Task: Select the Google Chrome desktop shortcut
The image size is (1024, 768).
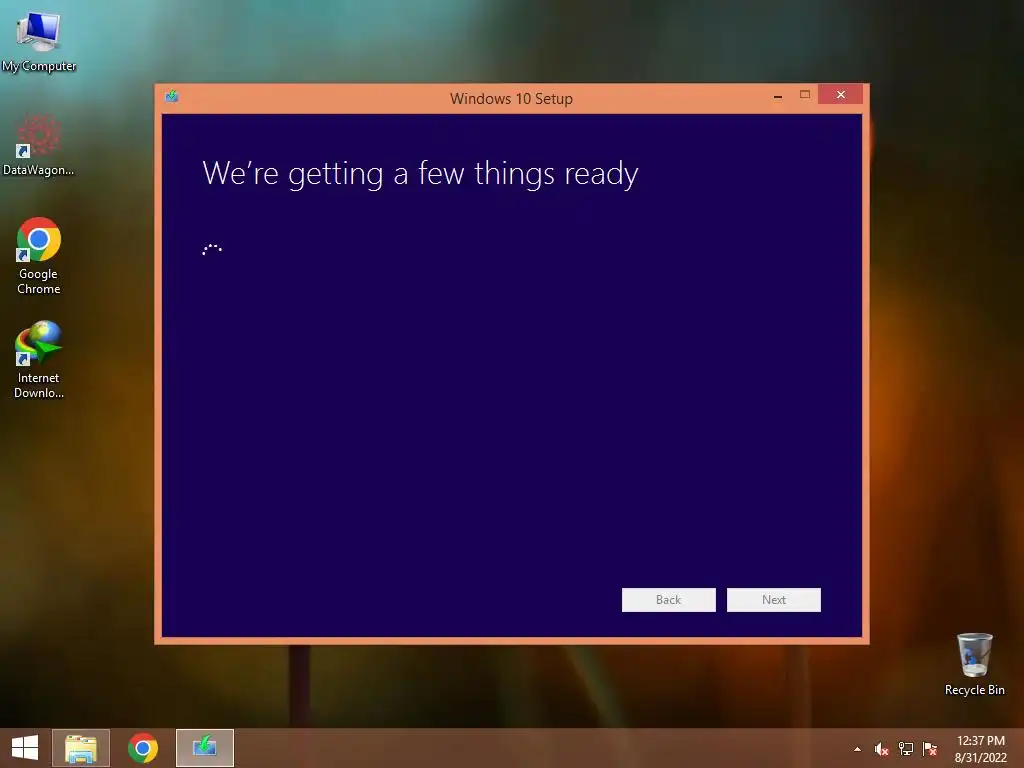Action: point(39,256)
